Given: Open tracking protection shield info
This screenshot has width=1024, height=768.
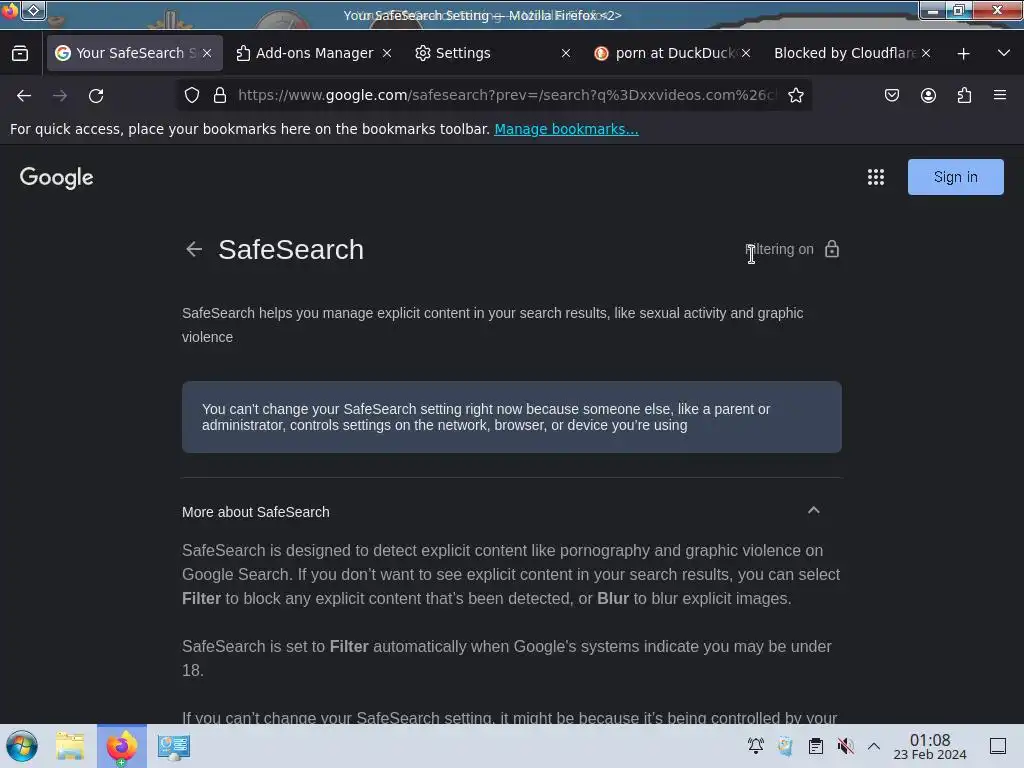Looking at the screenshot, I should tap(191, 95).
